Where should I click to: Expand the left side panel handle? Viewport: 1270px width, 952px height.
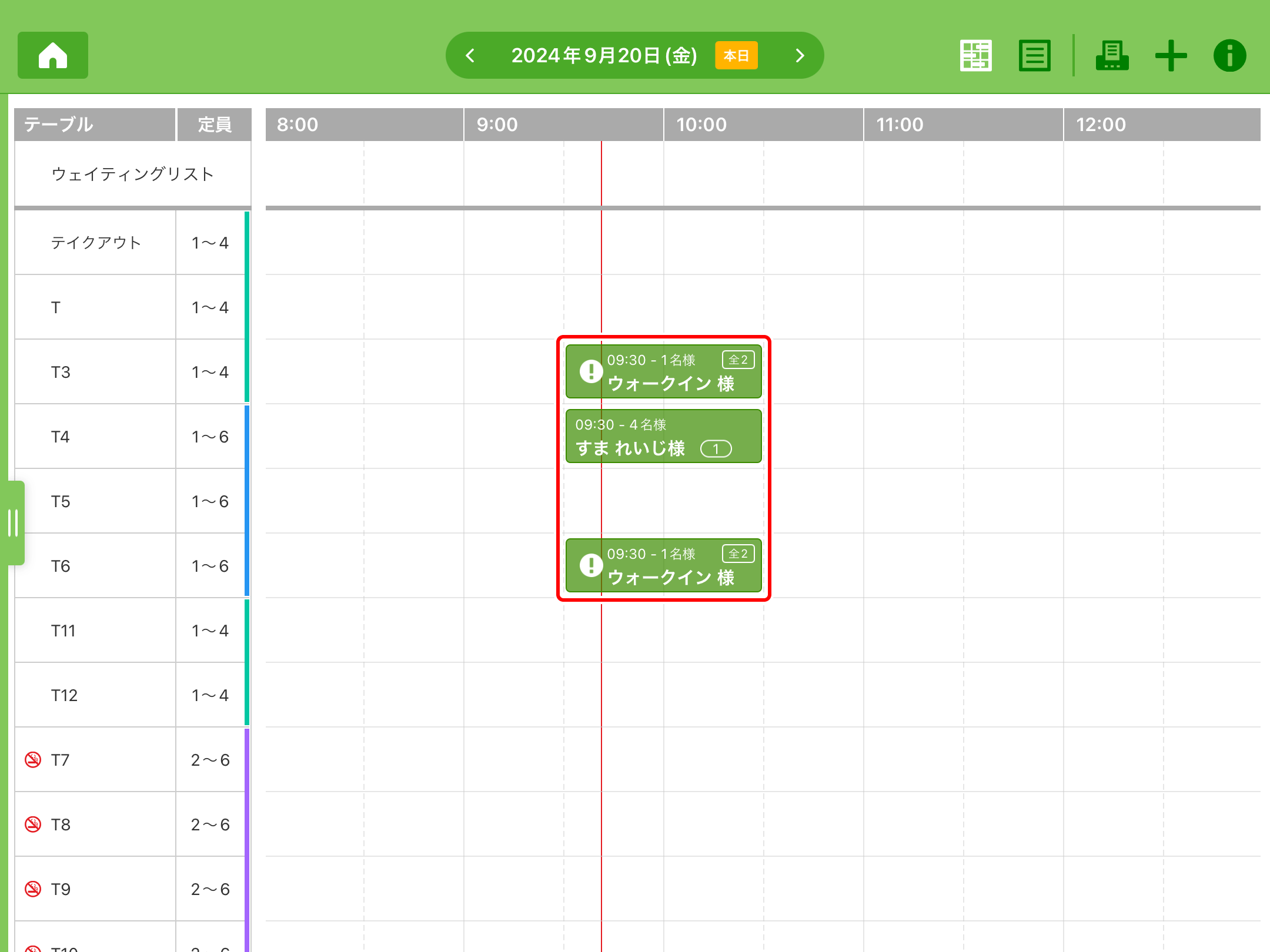coord(14,523)
